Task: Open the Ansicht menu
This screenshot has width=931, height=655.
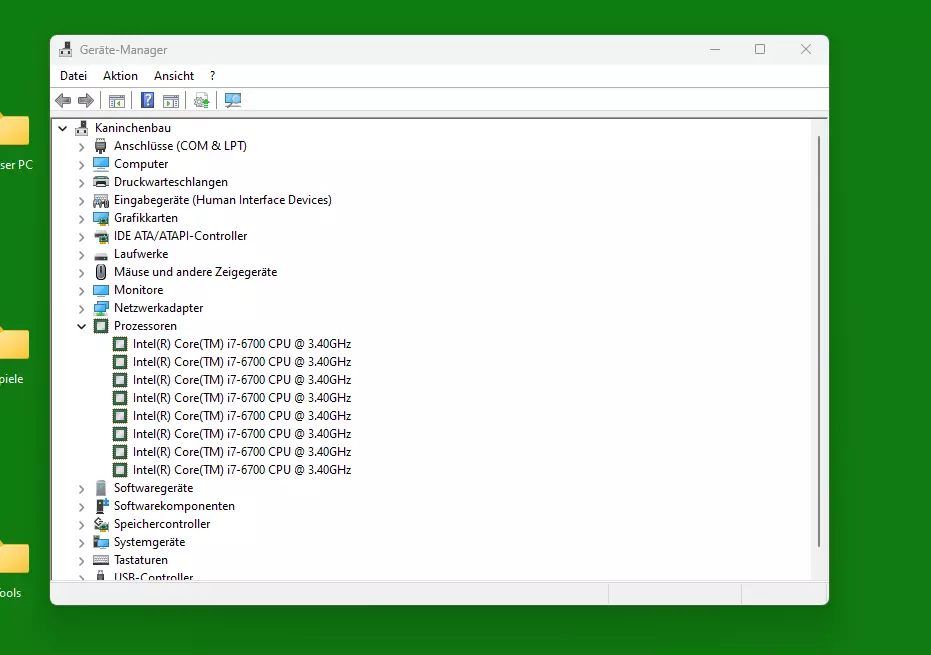Action: click(174, 76)
